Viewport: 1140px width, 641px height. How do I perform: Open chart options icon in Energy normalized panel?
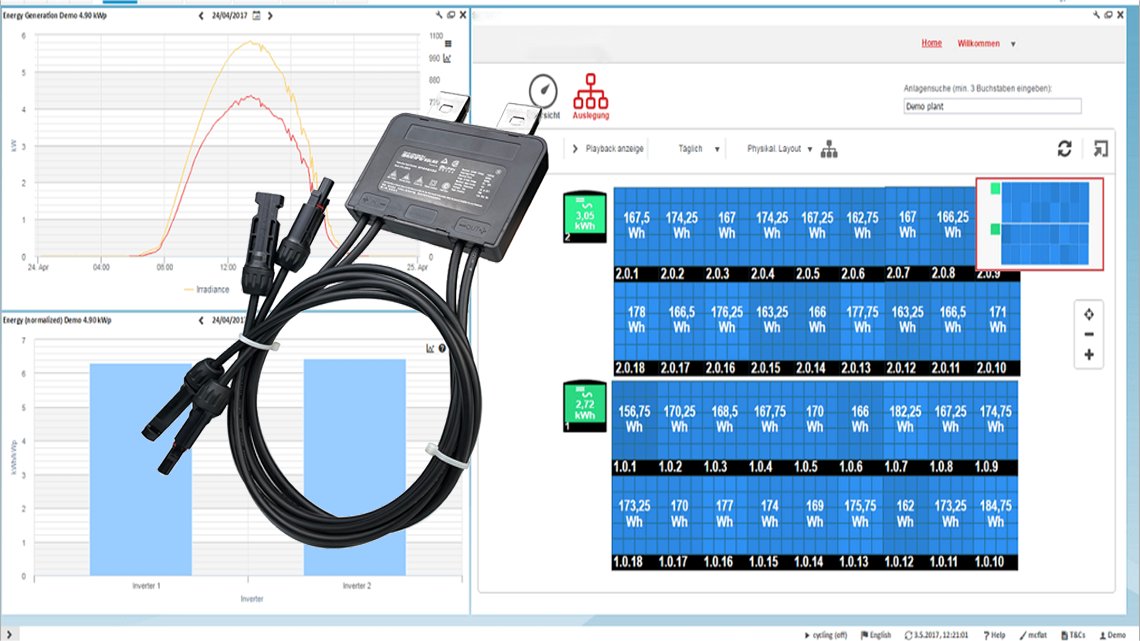click(x=430, y=349)
